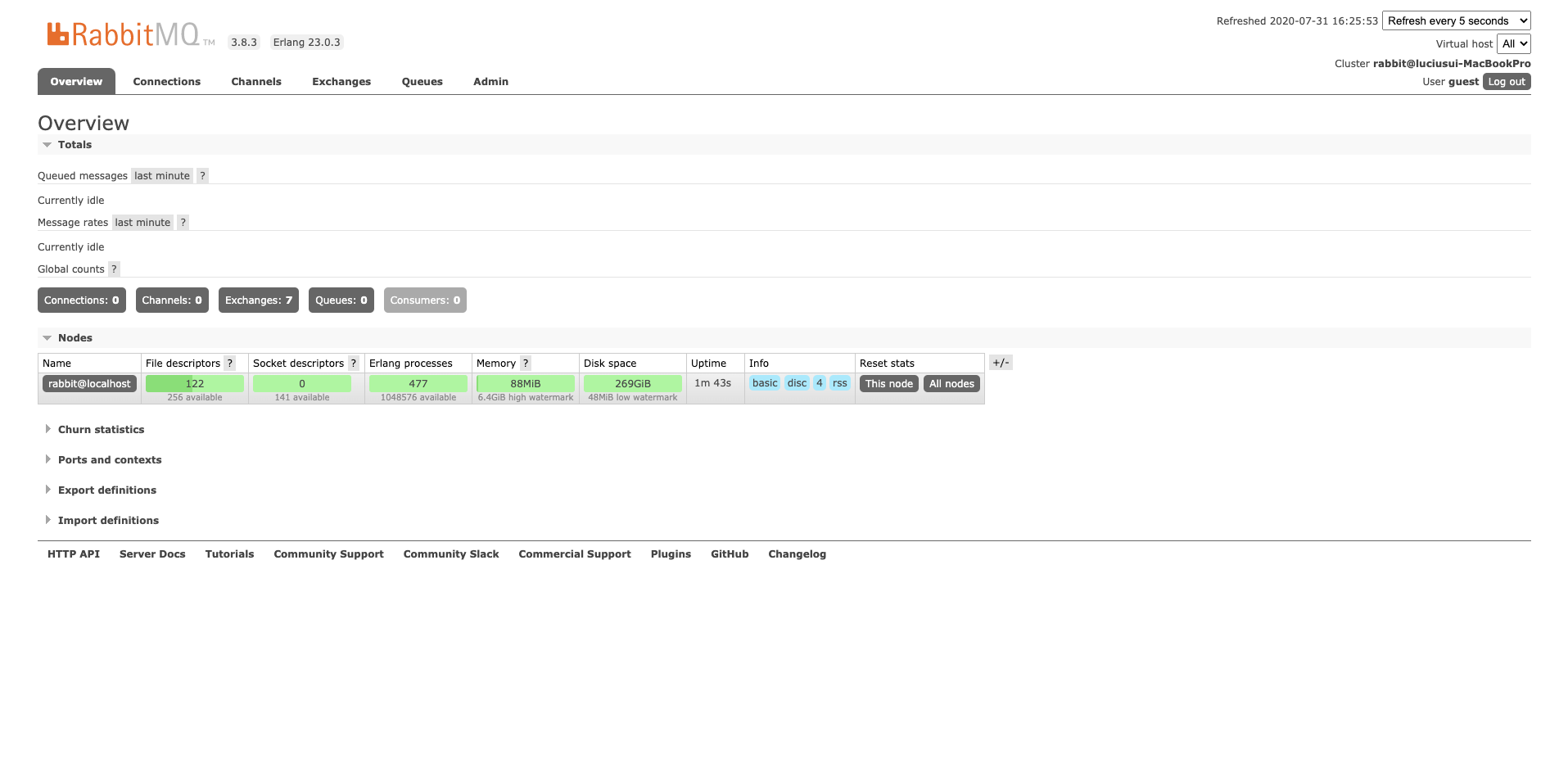Change Queued messages range from last minute
This screenshot has width=1568, height=768.
point(162,176)
